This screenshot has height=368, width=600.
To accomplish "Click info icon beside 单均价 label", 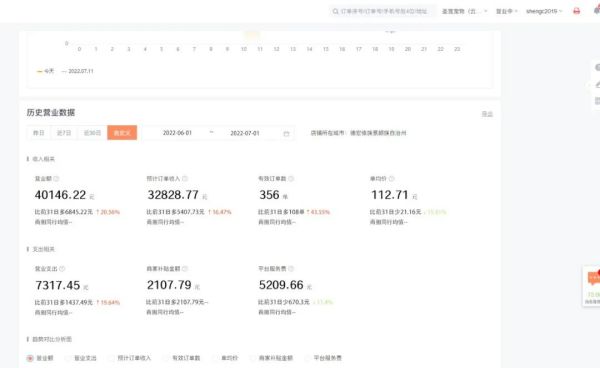I will [391, 179].
